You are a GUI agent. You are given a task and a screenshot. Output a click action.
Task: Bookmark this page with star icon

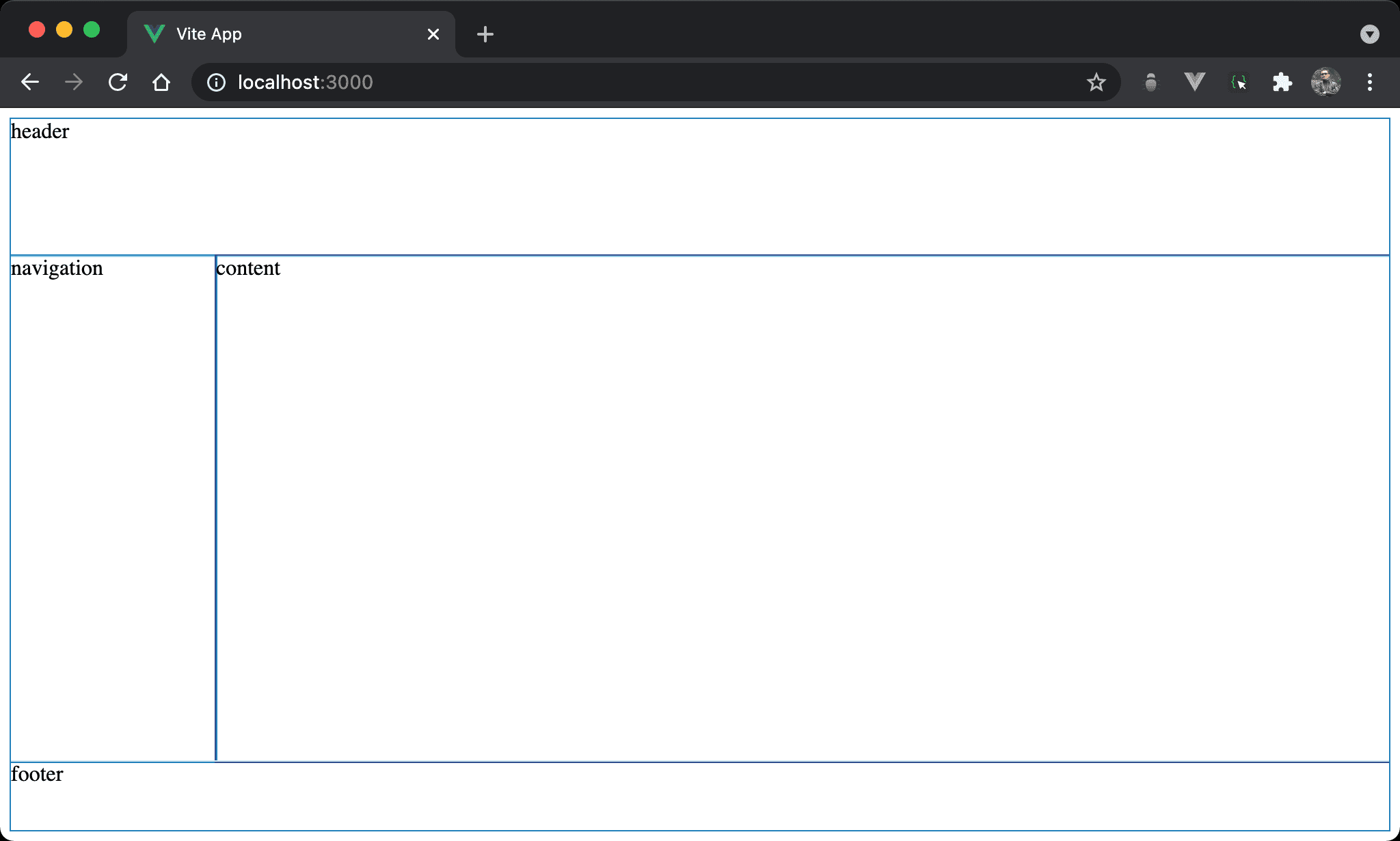coord(1096,82)
